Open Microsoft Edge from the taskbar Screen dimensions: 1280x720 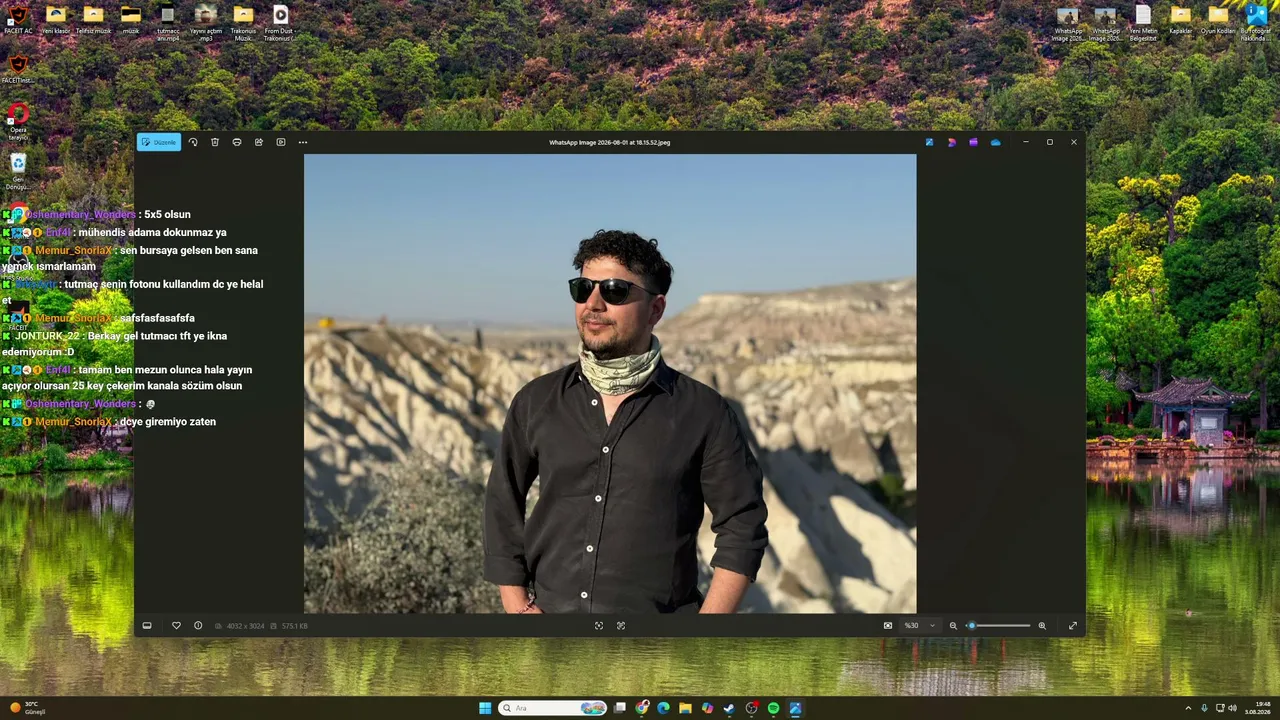[663, 708]
